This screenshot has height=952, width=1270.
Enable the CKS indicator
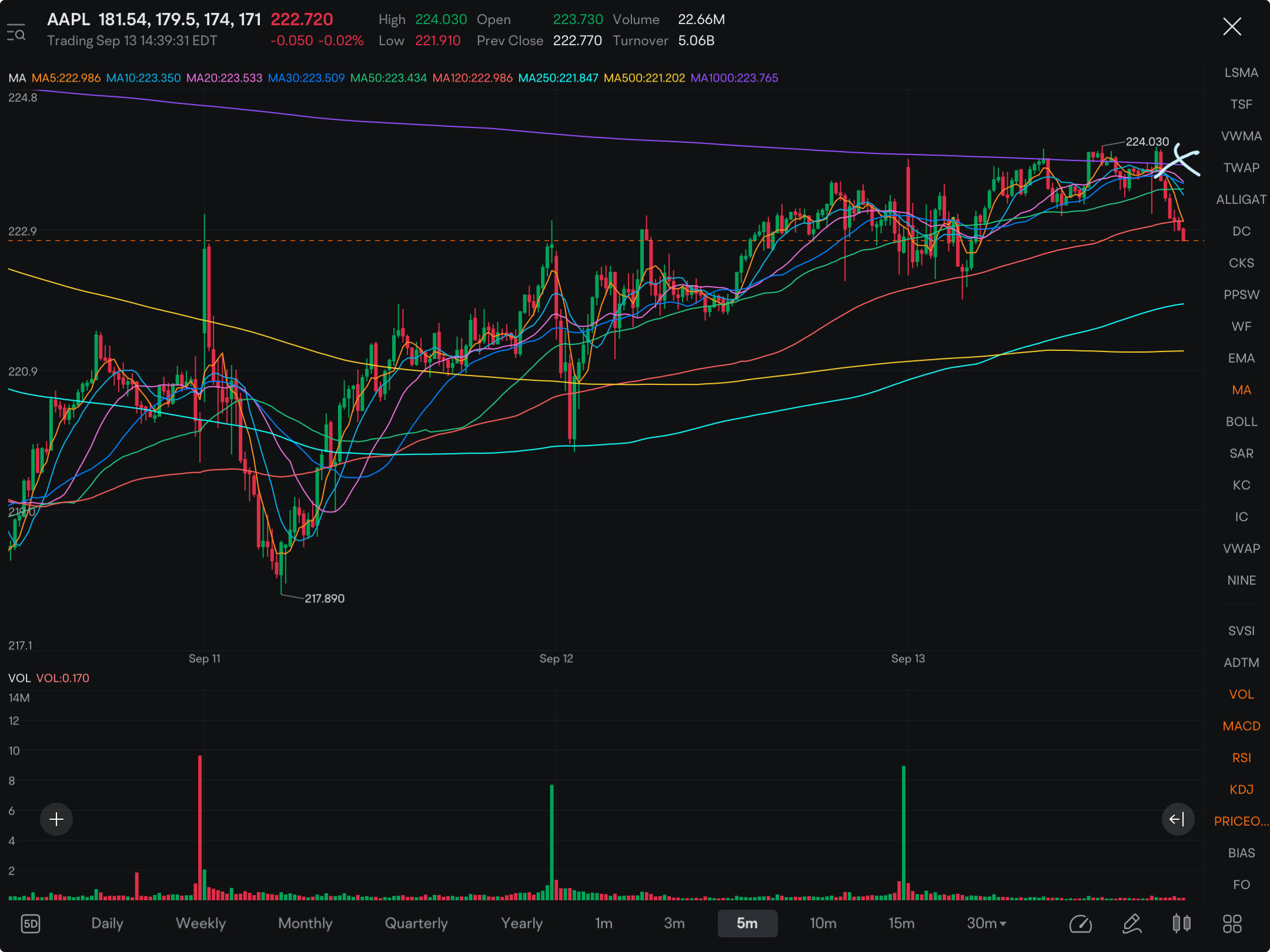coord(1241,263)
